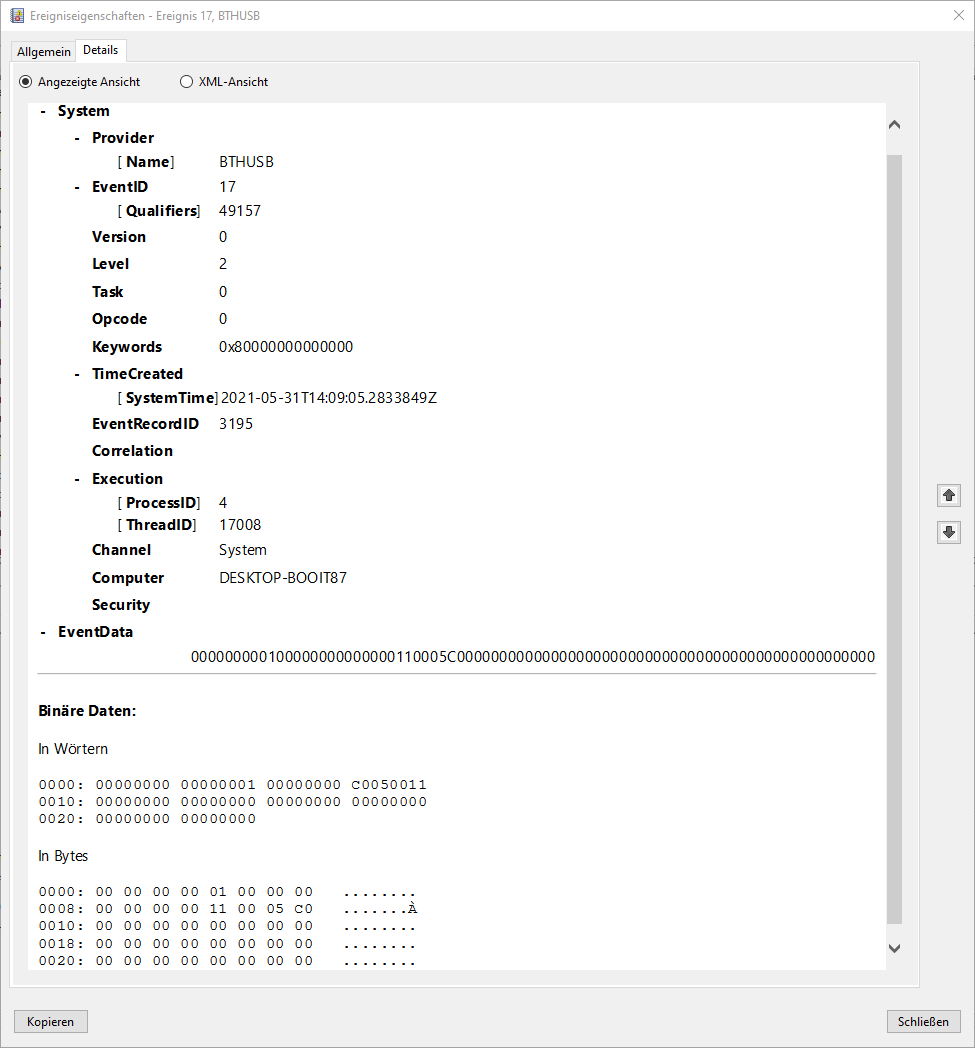This screenshot has width=975, height=1048.
Task: Click the scrollbar up arrow
Action: pos(895,125)
